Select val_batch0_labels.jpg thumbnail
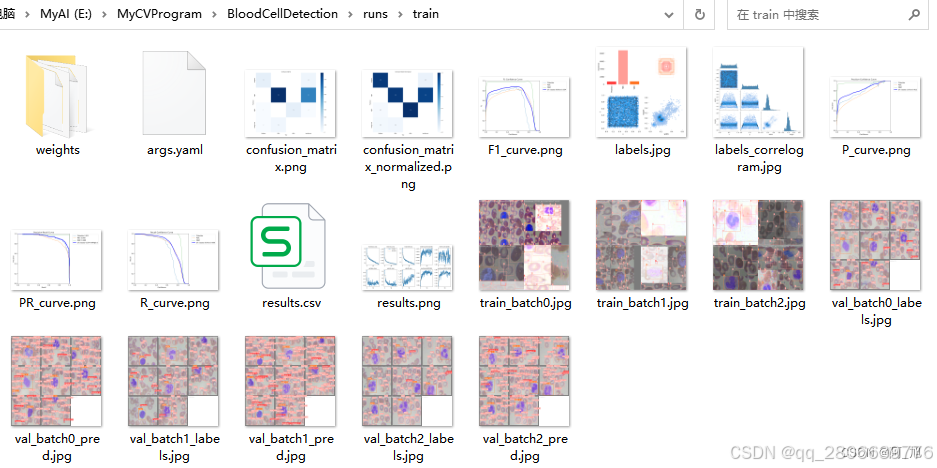 875,245
